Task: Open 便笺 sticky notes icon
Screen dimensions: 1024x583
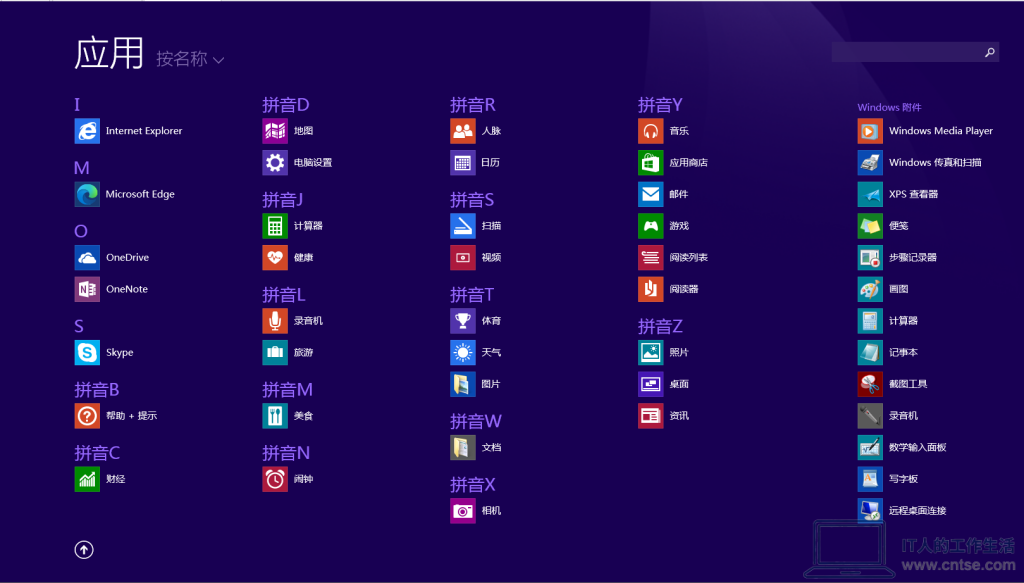Action: (x=870, y=226)
